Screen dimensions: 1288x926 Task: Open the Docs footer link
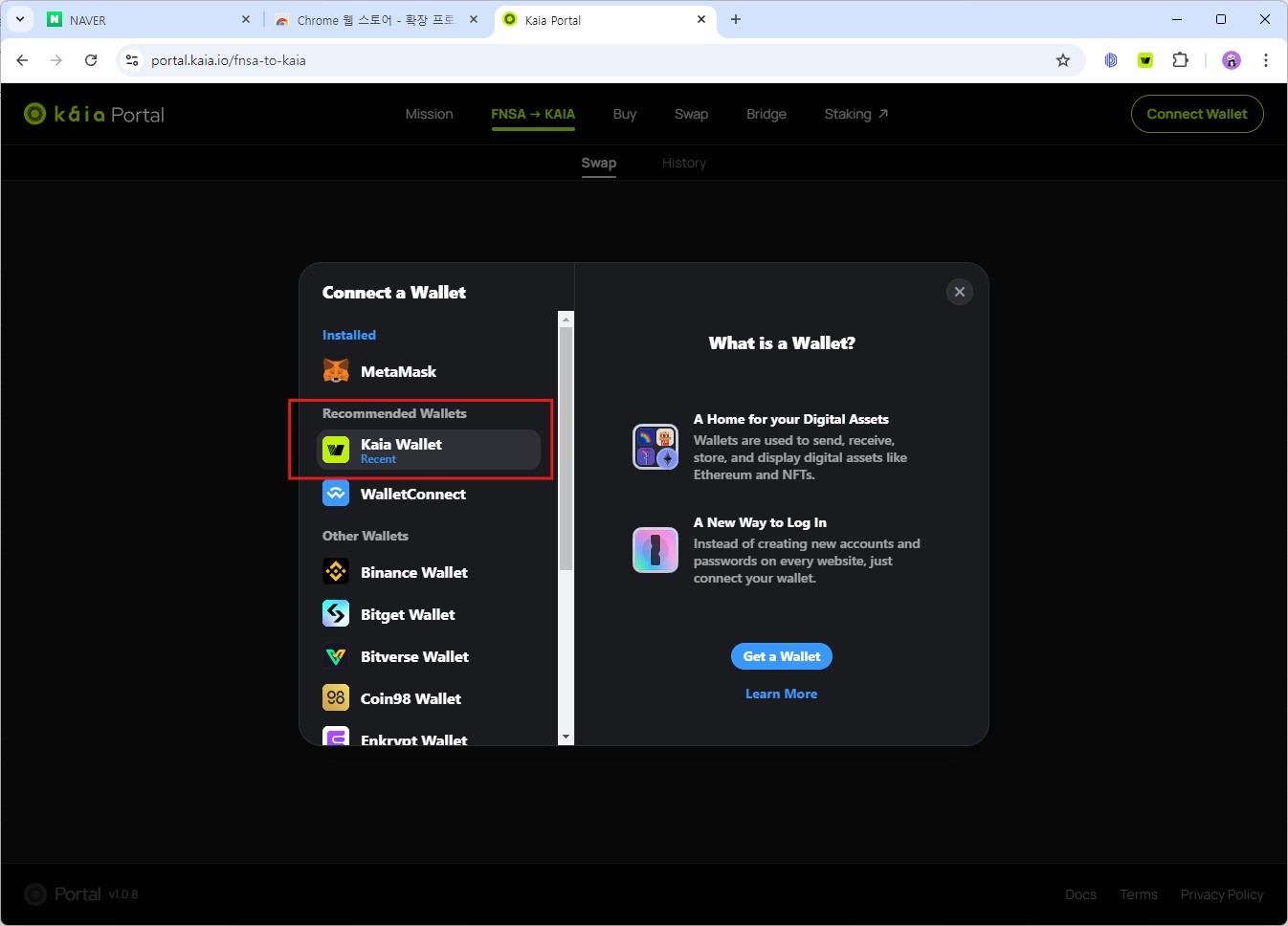1081,894
